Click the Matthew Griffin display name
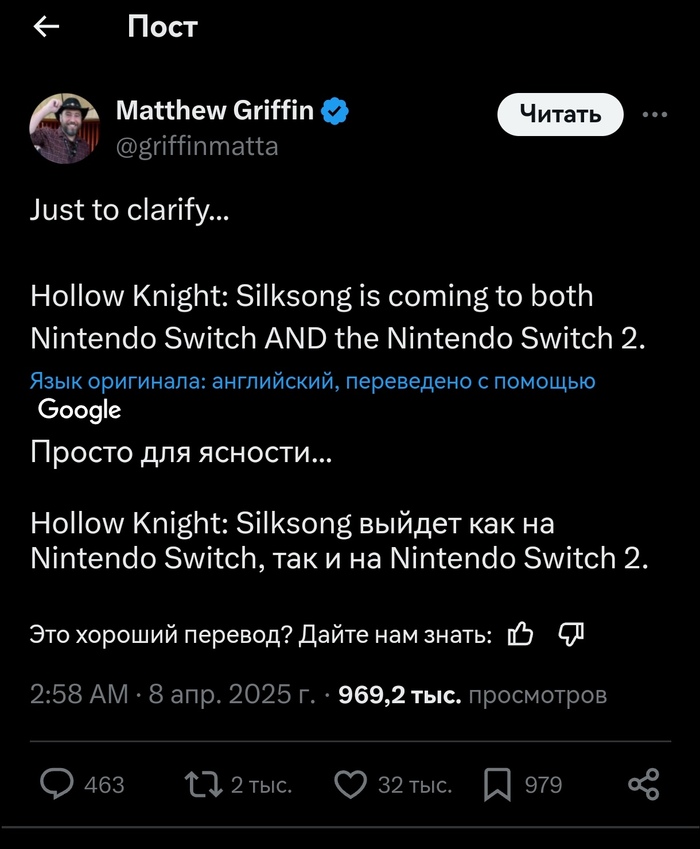Viewport: 700px width, 849px height. (x=215, y=111)
